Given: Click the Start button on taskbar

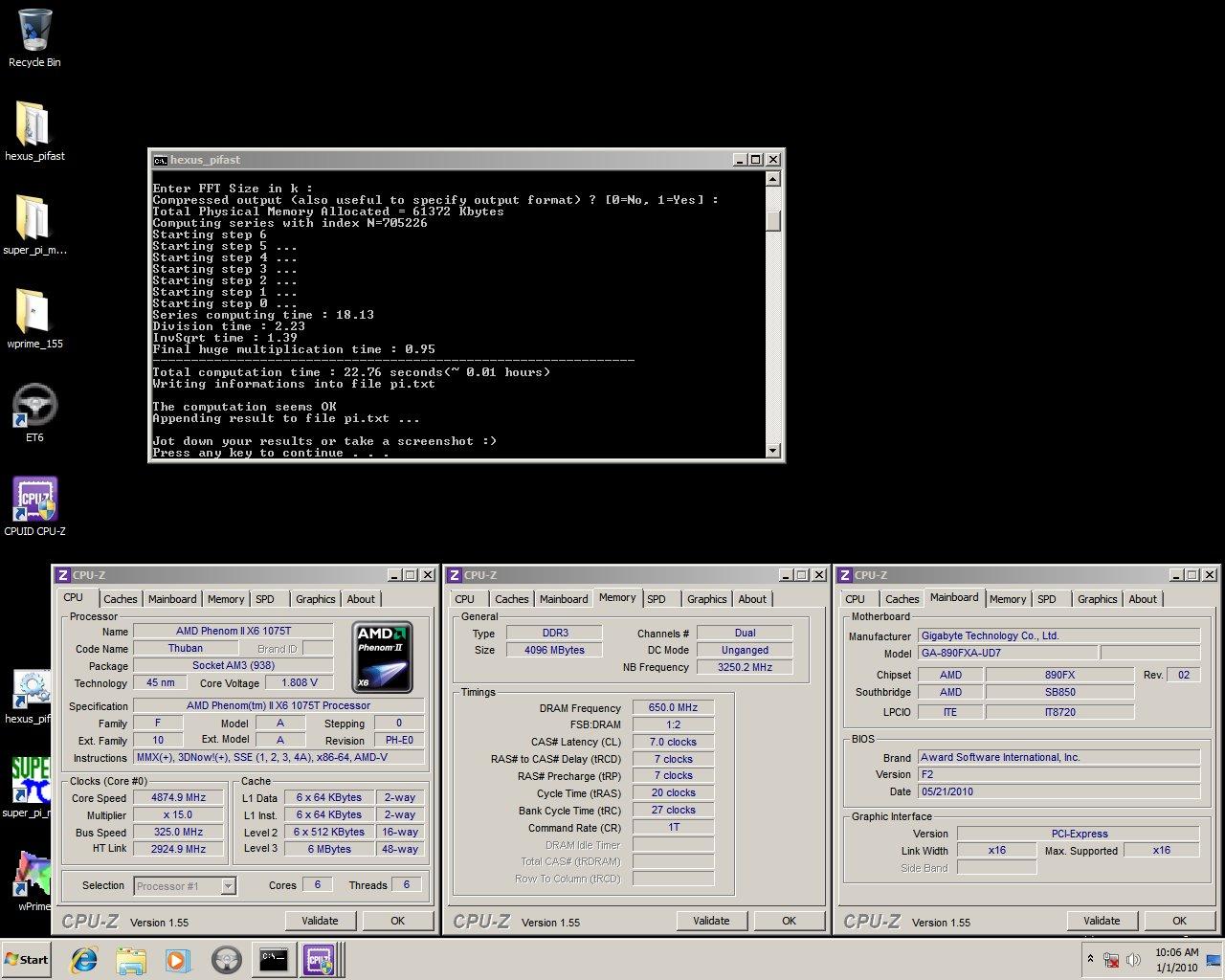Looking at the screenshot, I should pyautogui.click(x=27, y=960).
